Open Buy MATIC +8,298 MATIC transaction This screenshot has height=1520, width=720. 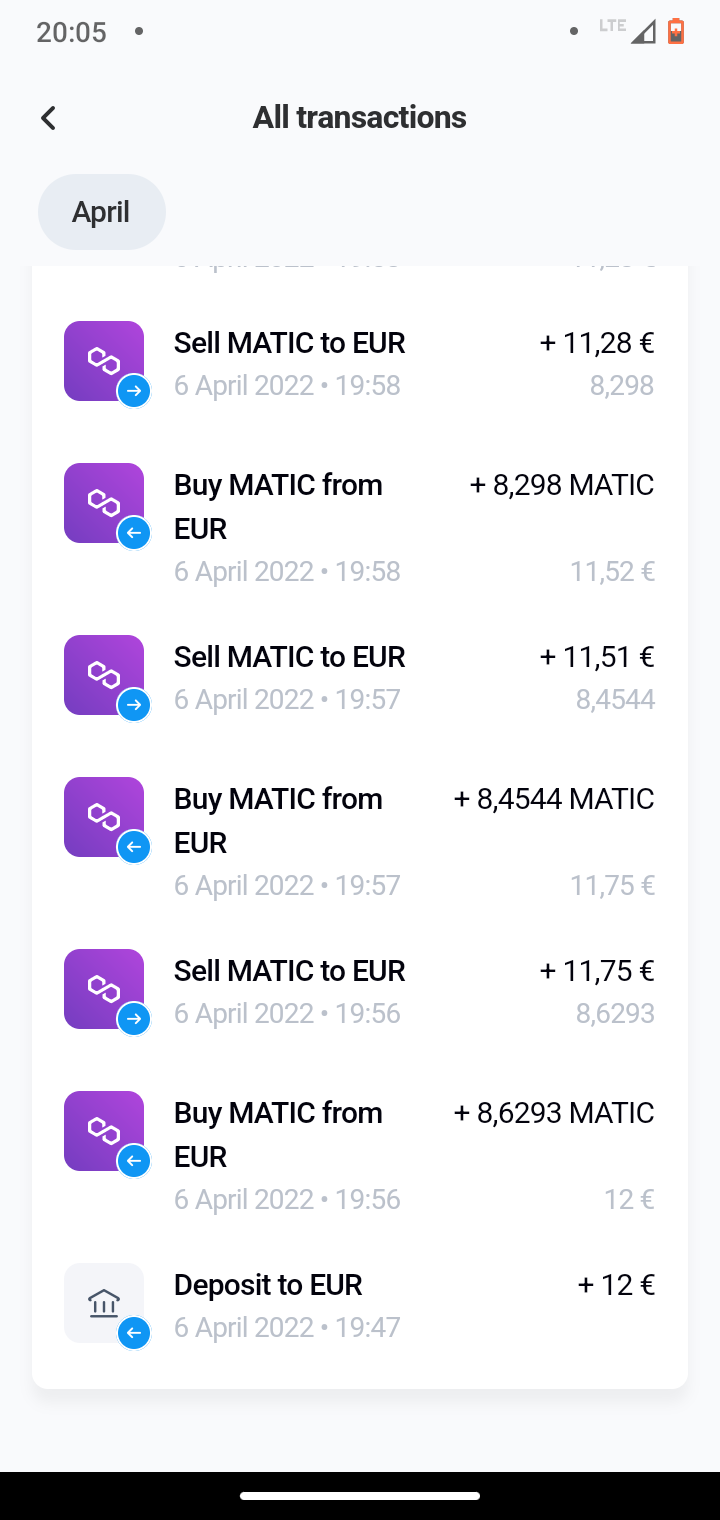360,527
